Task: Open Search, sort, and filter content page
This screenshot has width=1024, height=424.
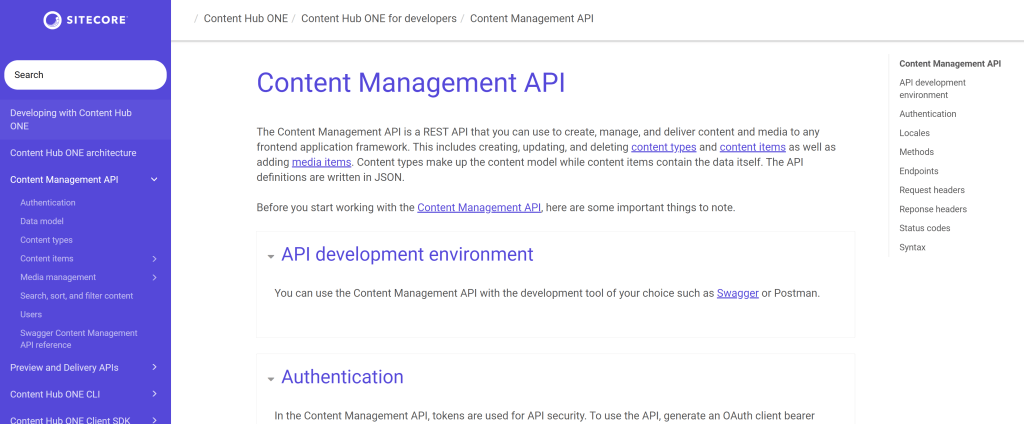Action: pyautogui.click(x=76, y=296)
